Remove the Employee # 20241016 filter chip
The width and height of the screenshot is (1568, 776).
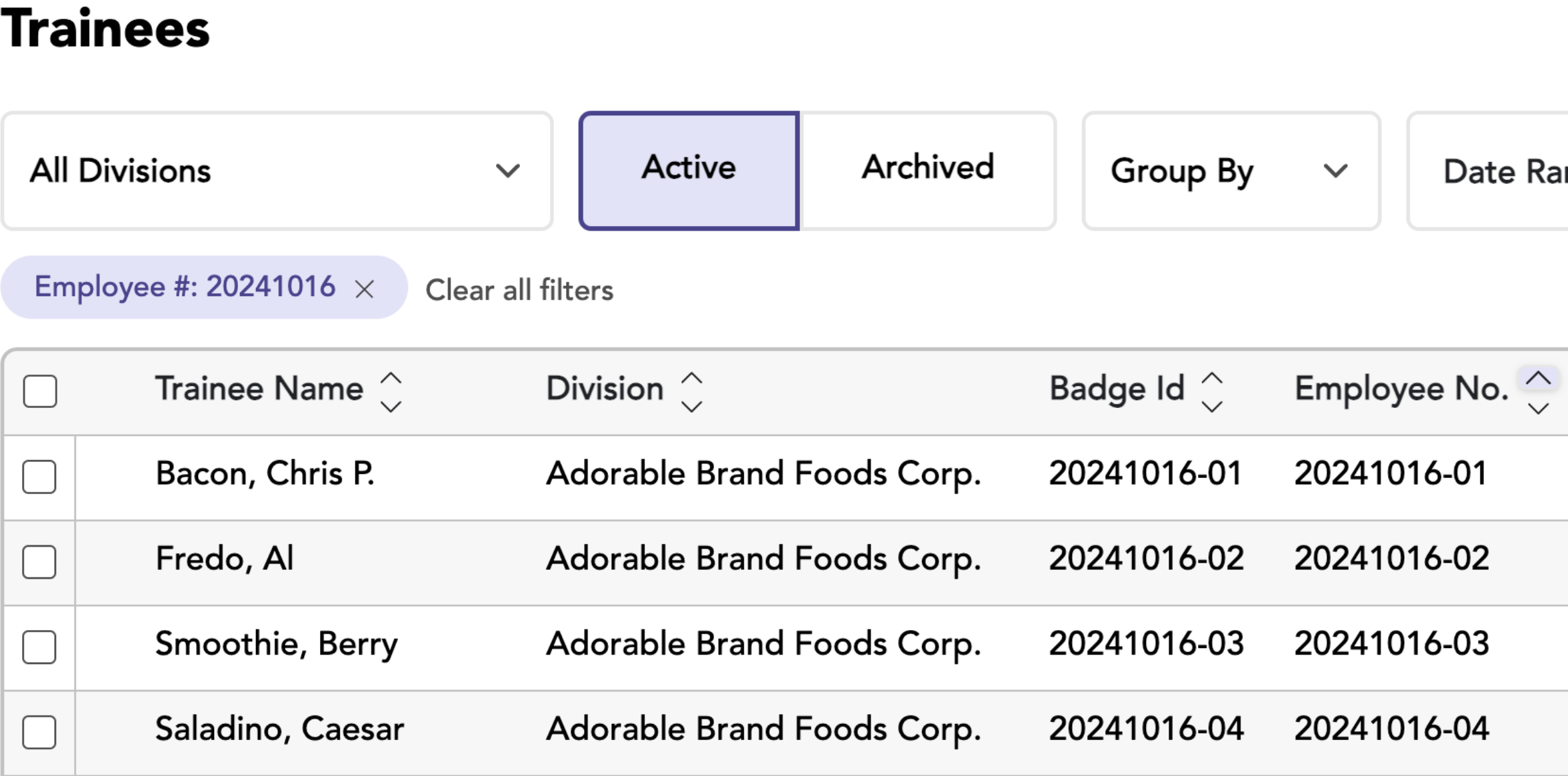click(364, 289)
